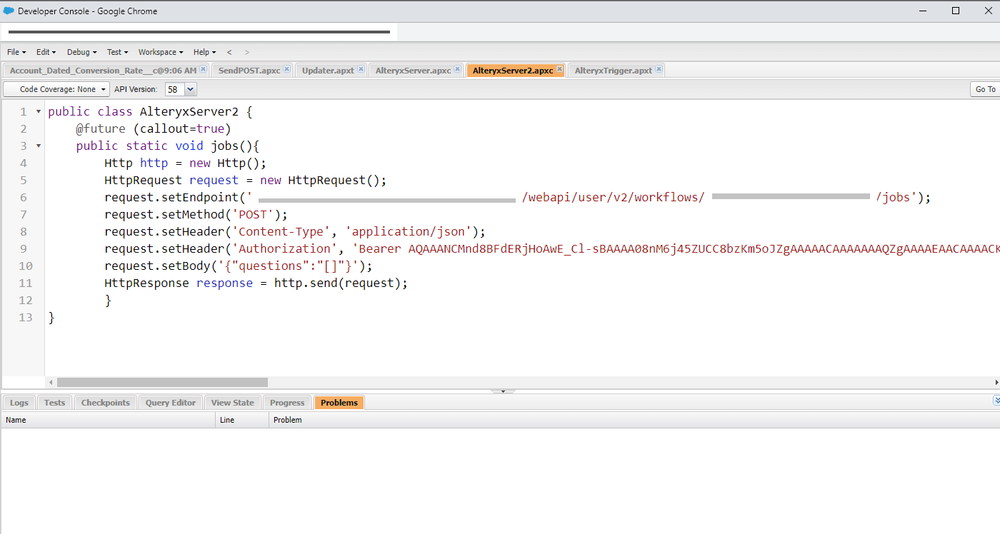Select the Problems tab

pos(339,403)
